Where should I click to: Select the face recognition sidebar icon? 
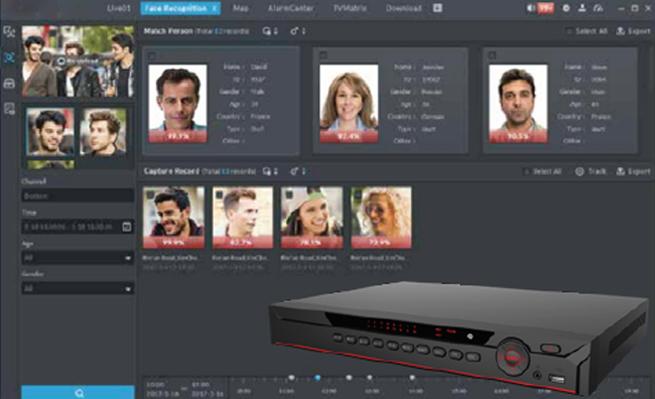(9, 58)
